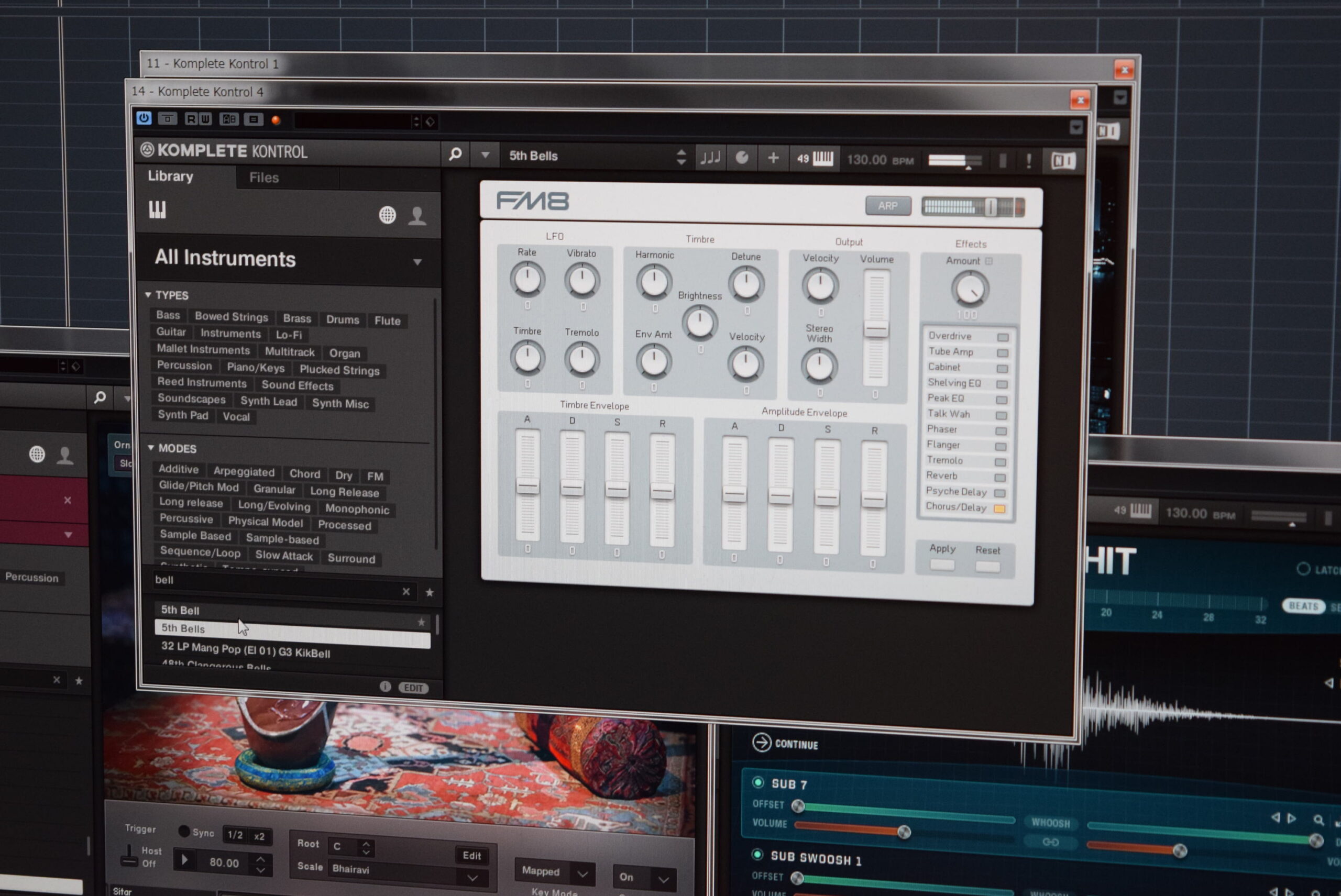Image resolution: width=1341 pixels, height=896 pixels.
Task: Open the preset dropdown arrow beside search
Action: pos(485,155)
